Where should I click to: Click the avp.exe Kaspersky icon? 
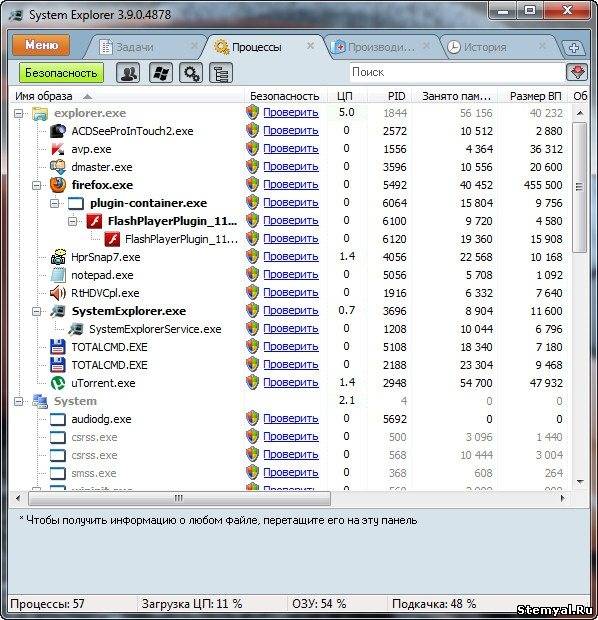coord(58,149)
